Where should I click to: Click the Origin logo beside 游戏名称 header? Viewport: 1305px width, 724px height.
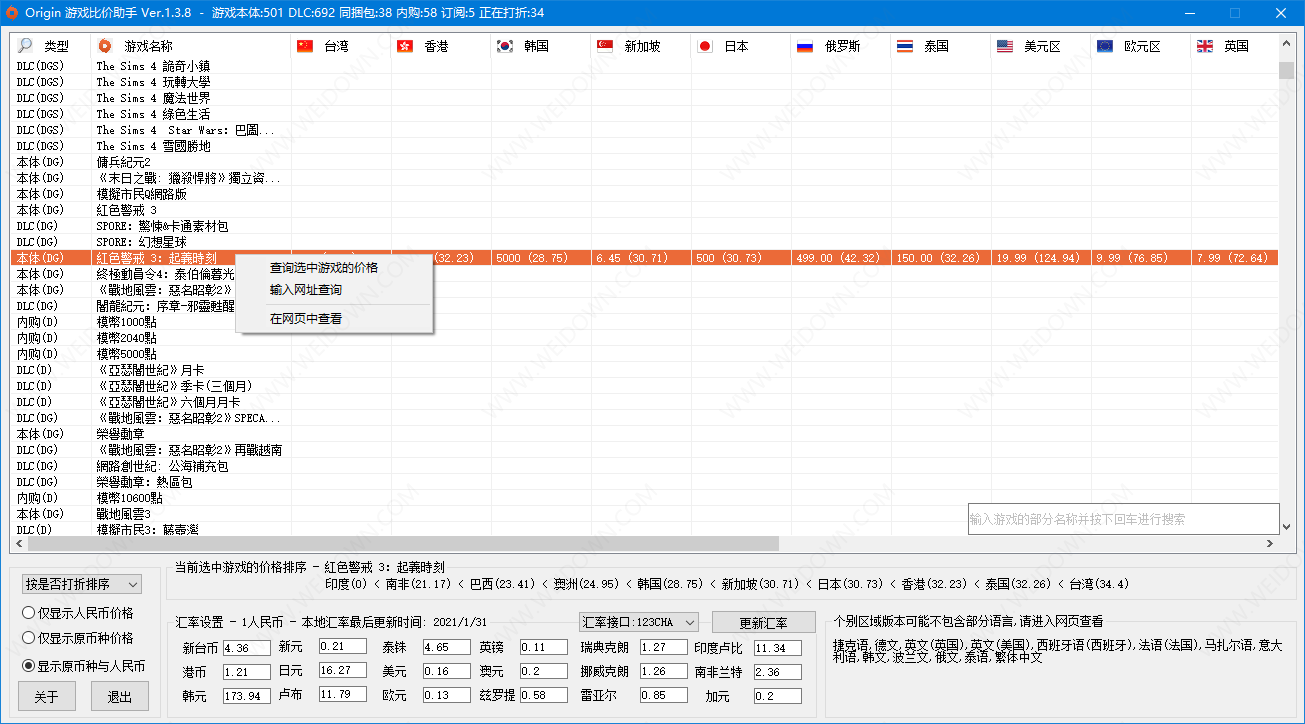tap(105, 46)
